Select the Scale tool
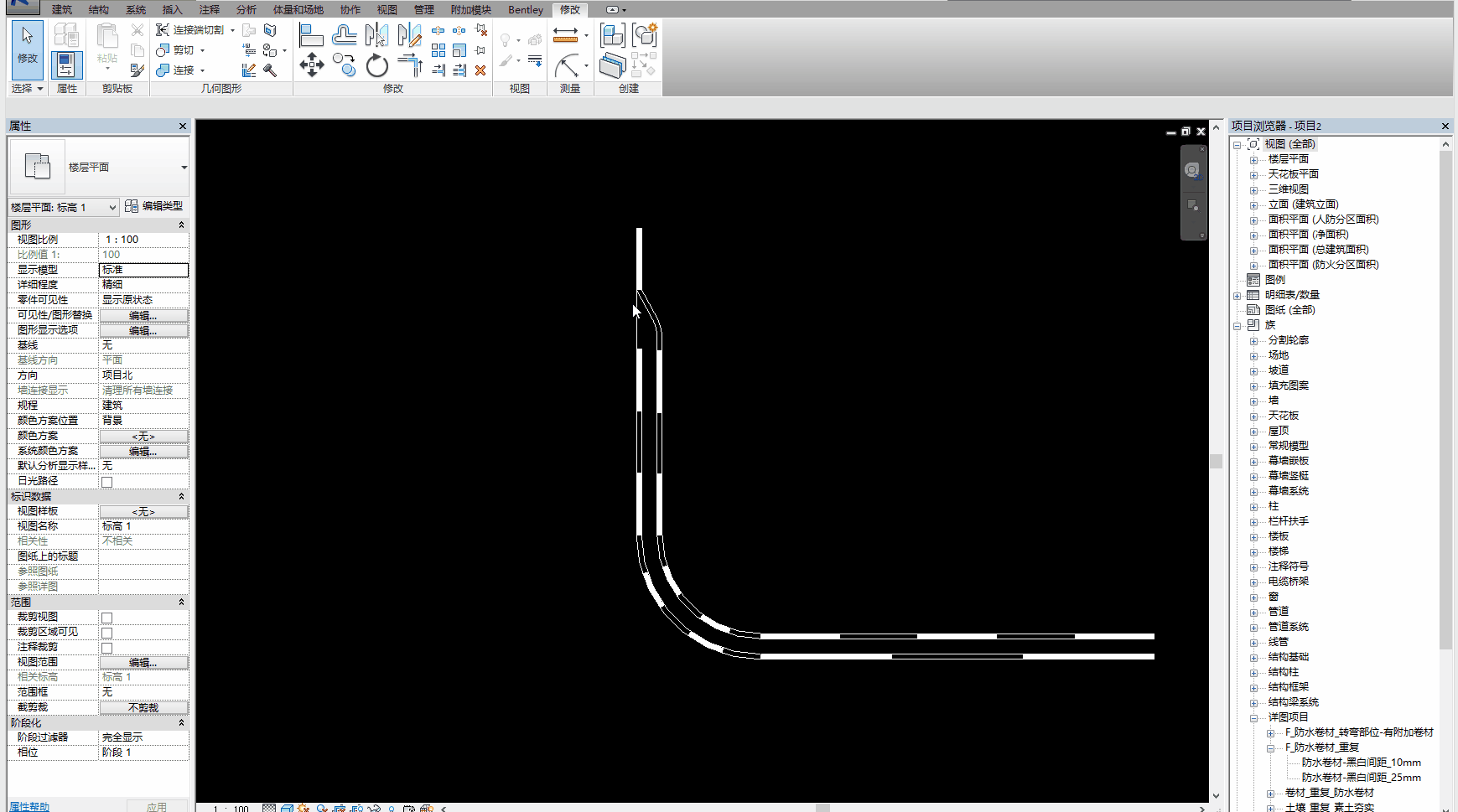 (x=459, y=50)
